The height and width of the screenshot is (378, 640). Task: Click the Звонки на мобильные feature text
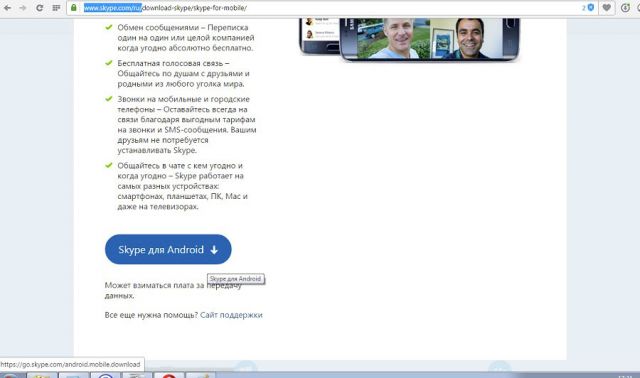pyautogui.click(x=187, y=125)
